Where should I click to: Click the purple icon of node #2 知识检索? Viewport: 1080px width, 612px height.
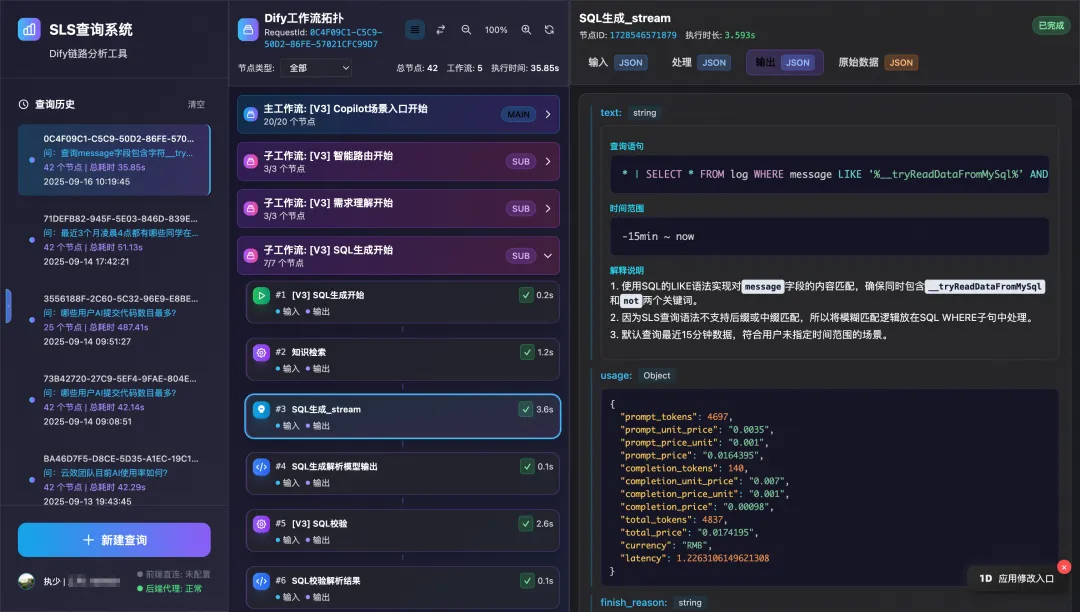click(x=261, y=353)
